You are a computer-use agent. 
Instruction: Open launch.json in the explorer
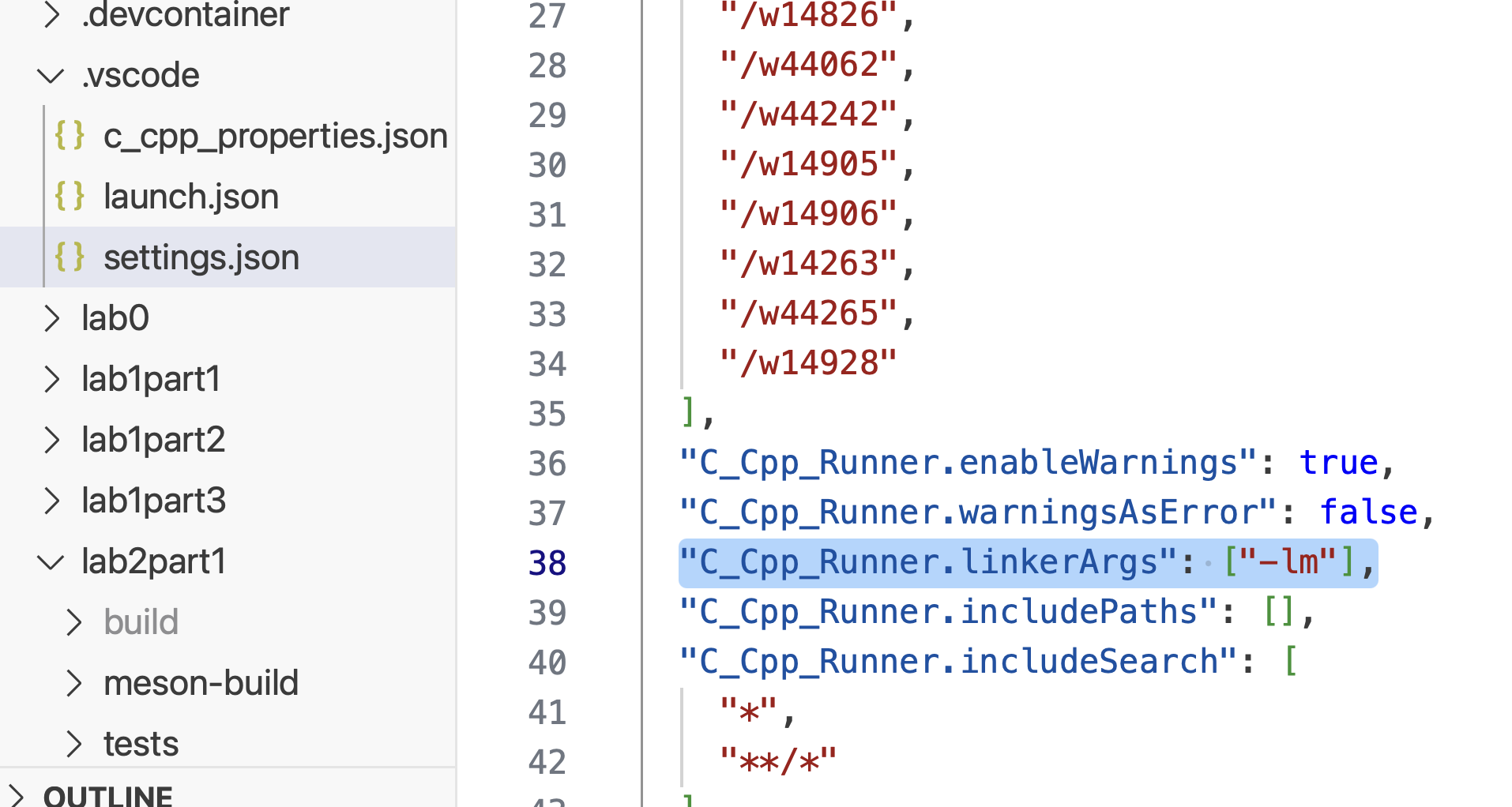click(191, 197)
